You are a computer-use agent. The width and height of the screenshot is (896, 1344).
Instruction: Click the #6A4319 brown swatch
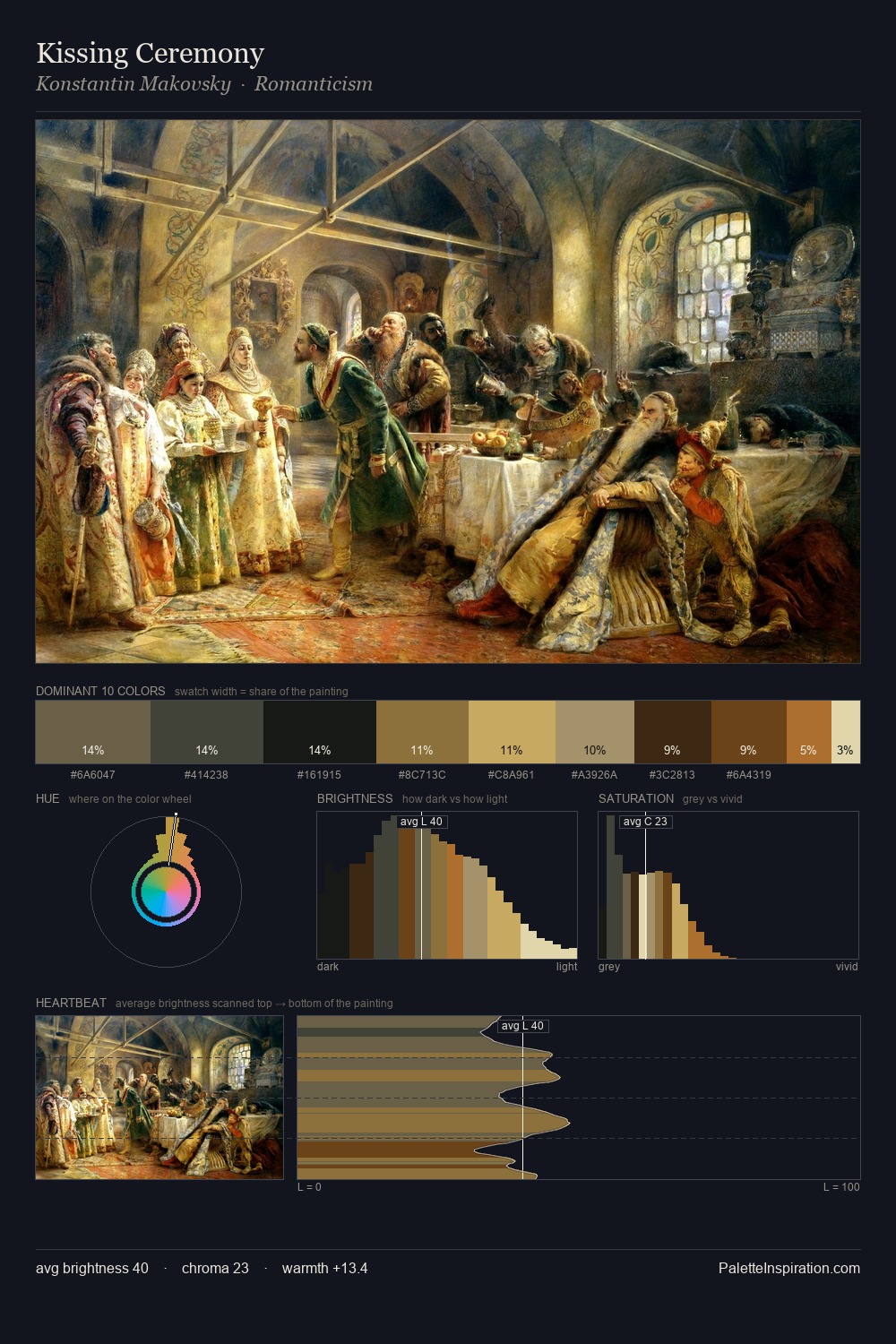point(749,732)
